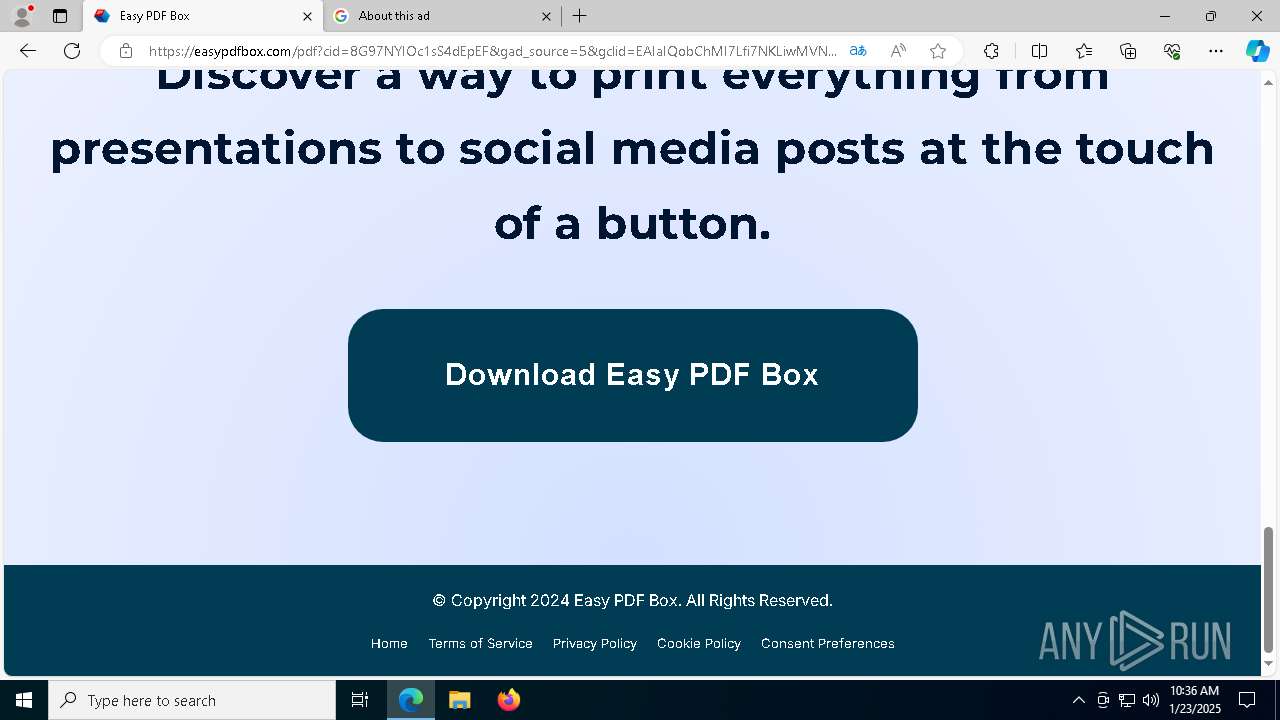Open the Home footer link

tap(389, 644)
